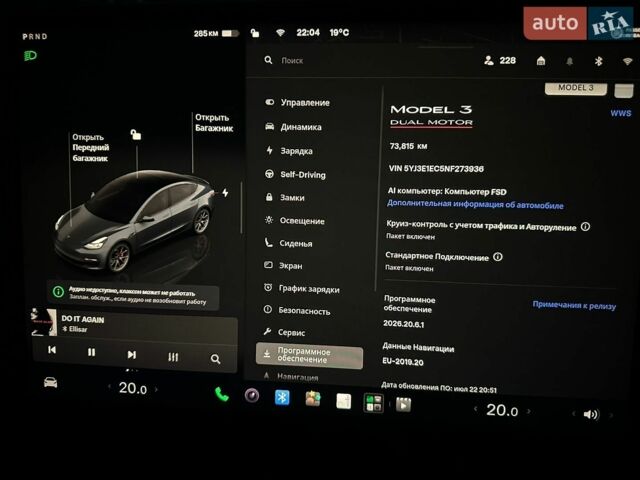Tap the 19°C outside temperature
Image resolution: width=640 pixels, height=480 pixels.
339,33
